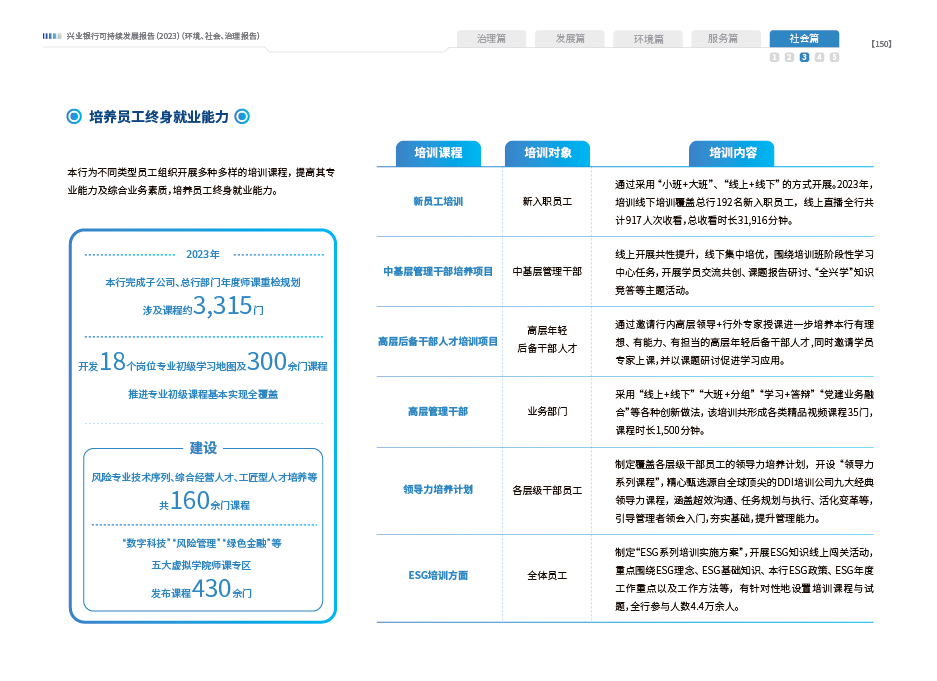Go to section page 4 indicator

coord(819,57)
